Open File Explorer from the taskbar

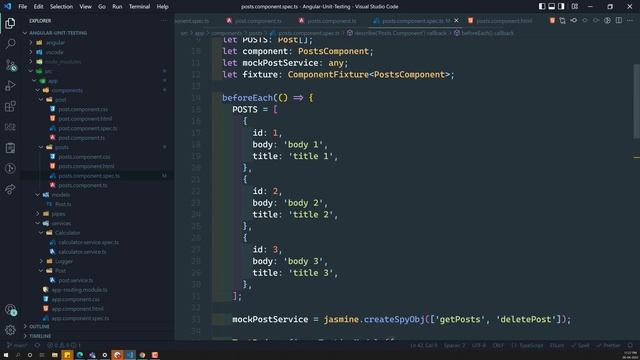point(55,355)
